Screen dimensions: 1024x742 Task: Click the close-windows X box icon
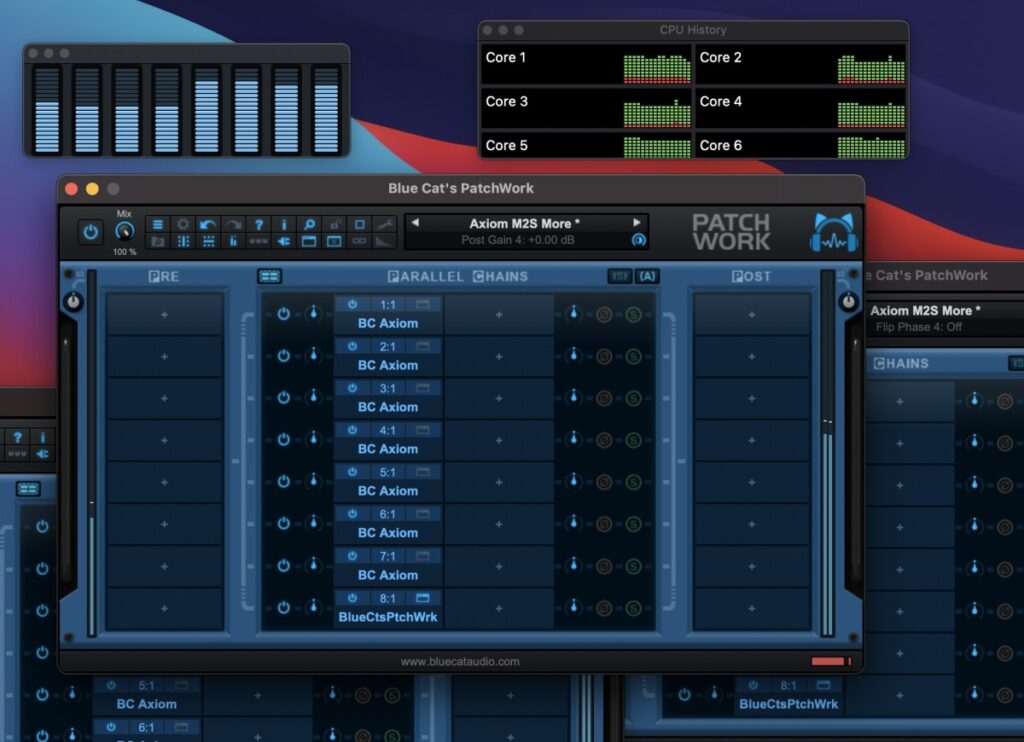pos(334,241)
